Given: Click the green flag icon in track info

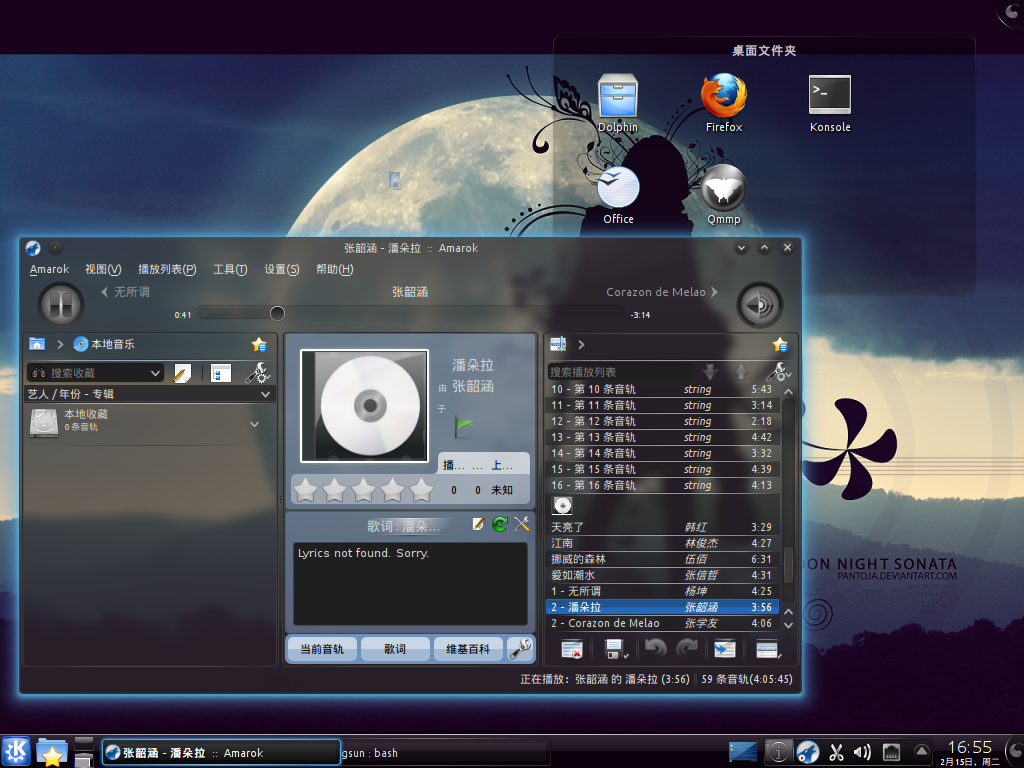Looking at the screenshot, I should pyautogui.click(x=463, y=426).
